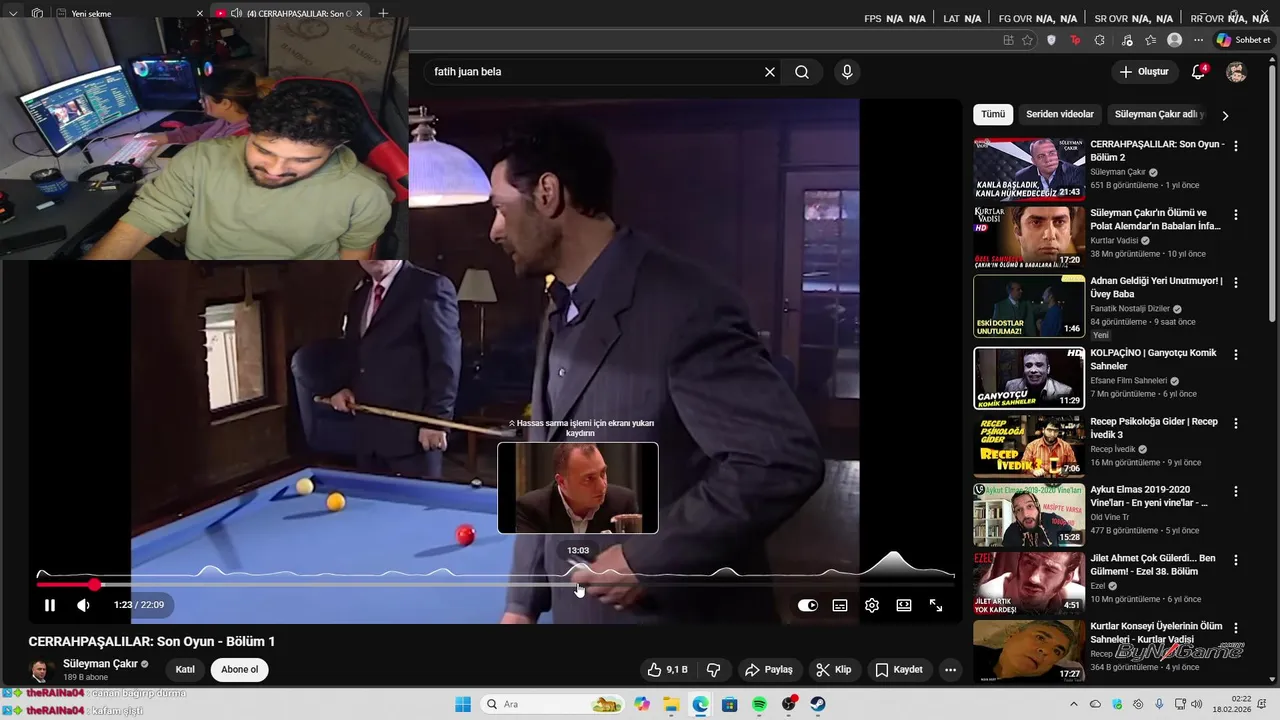The height and width of the screenshot is (720, 1280).
Task: Open options for KOLPAÇINO video
Action: coord(1236,355)
